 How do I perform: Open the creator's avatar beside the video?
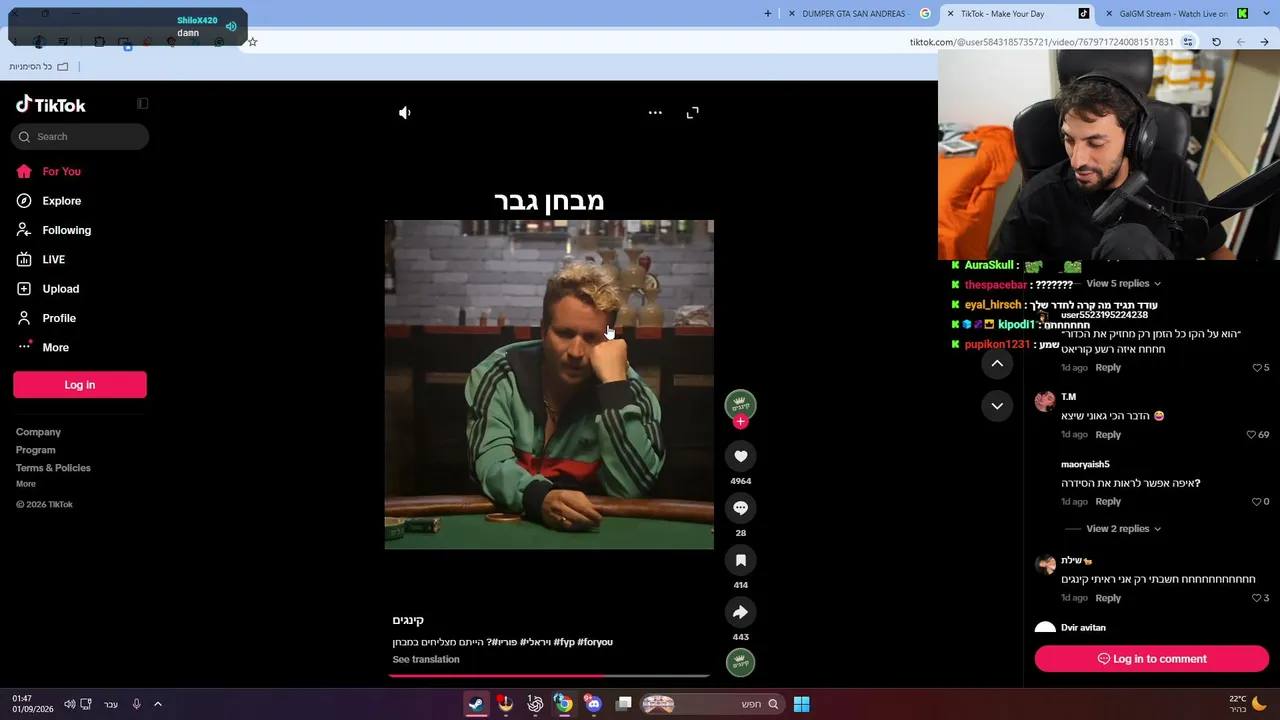[740, 405]
